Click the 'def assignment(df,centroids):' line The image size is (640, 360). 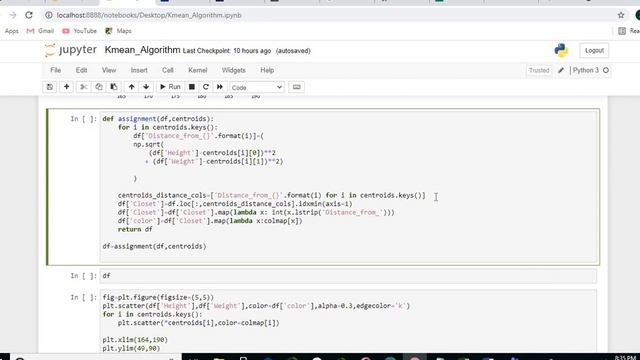tap(158, 119)
